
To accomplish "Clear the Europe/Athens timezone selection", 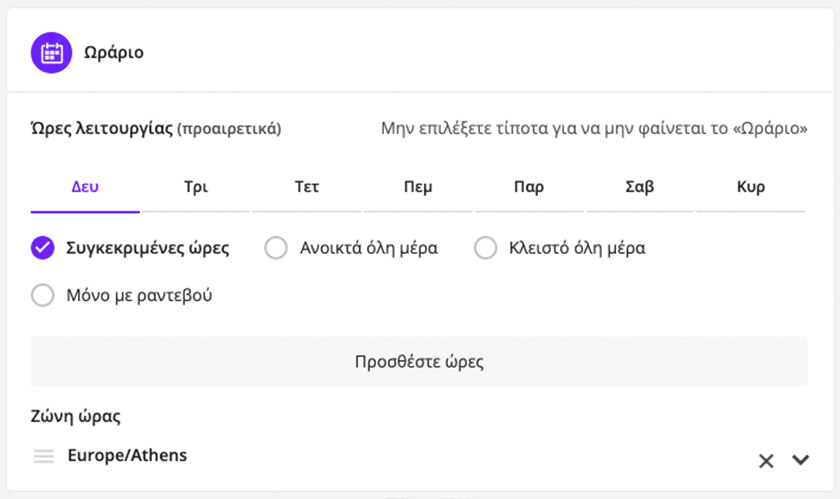I will click(766, 461).
